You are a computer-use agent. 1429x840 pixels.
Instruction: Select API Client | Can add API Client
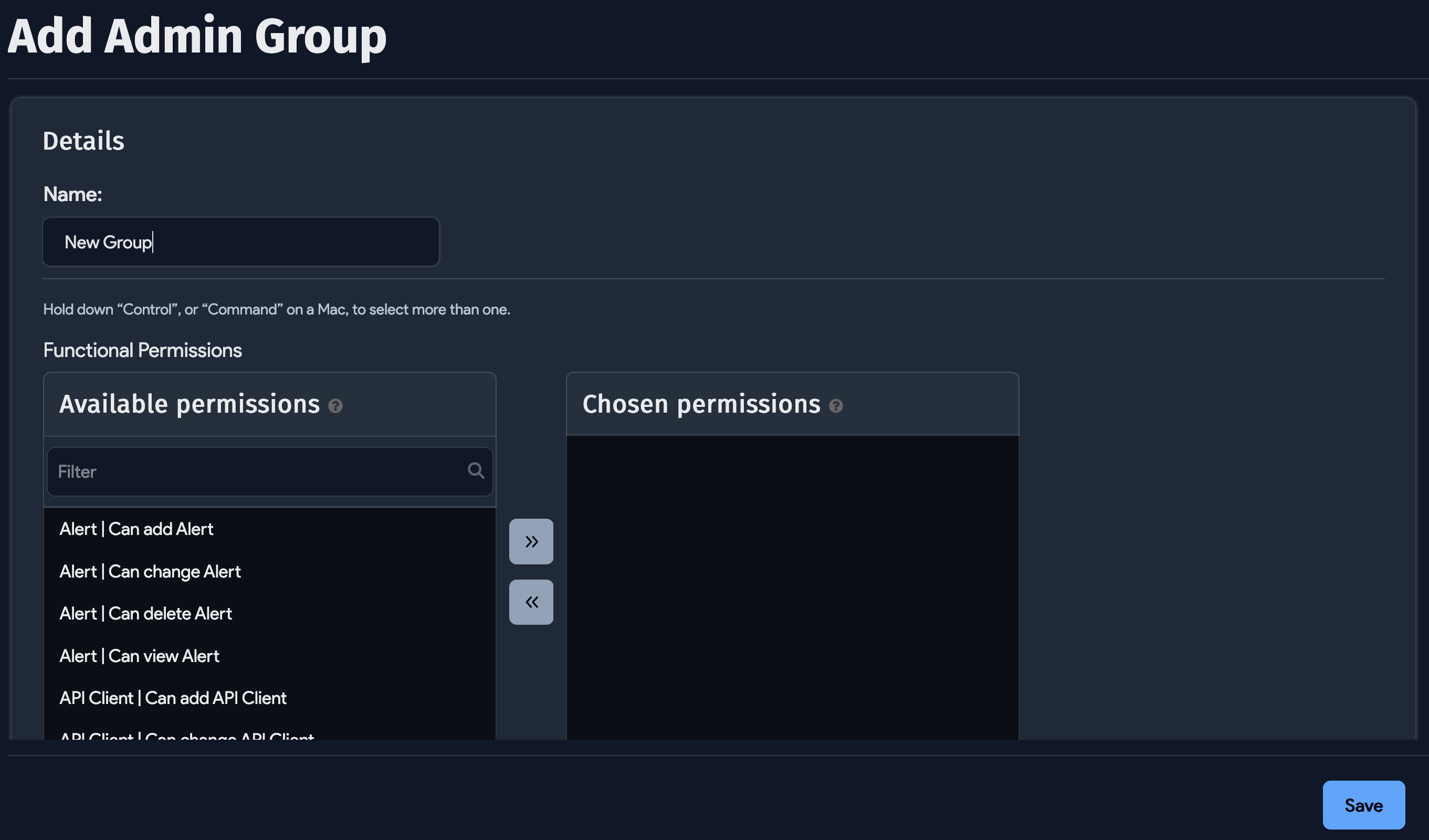tap(173, 698)
